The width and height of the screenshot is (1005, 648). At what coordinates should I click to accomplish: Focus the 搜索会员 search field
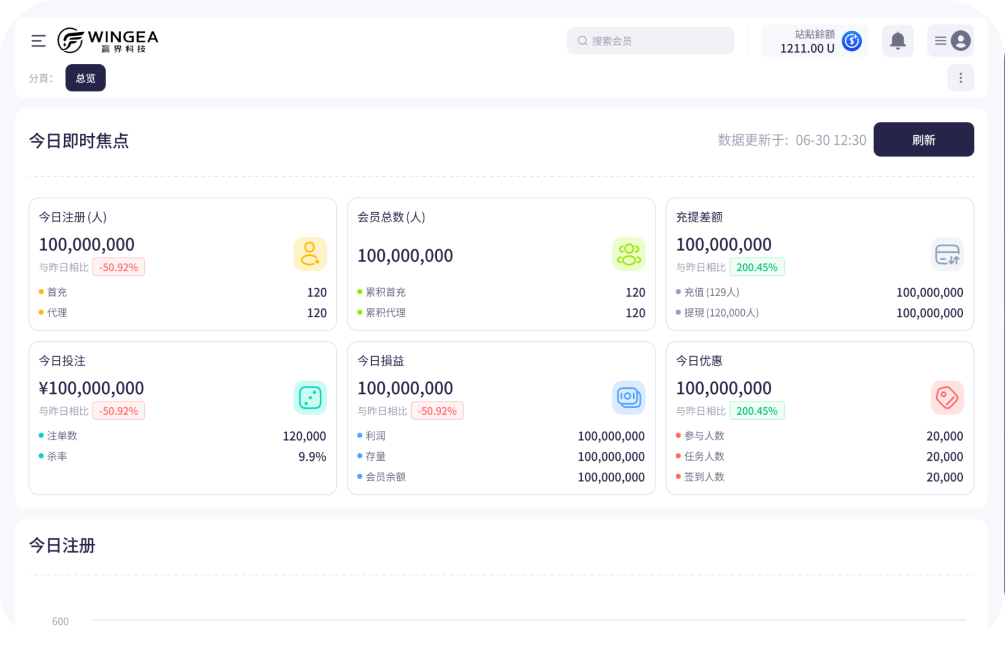tap(650, 41)
